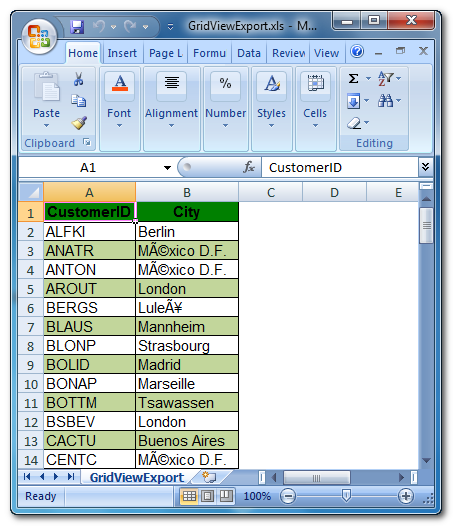
Task: Switch to Page Break Preview view
Action: [x=226, y=496]
